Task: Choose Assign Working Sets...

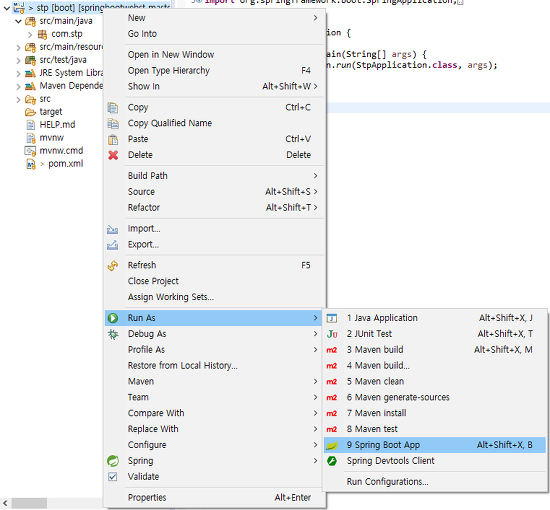Action: click(215, 297)
